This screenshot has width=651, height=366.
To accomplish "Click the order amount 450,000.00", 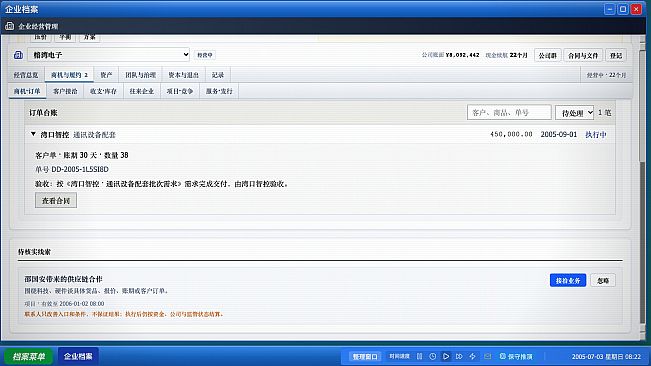I will click(x=511, y=134).
